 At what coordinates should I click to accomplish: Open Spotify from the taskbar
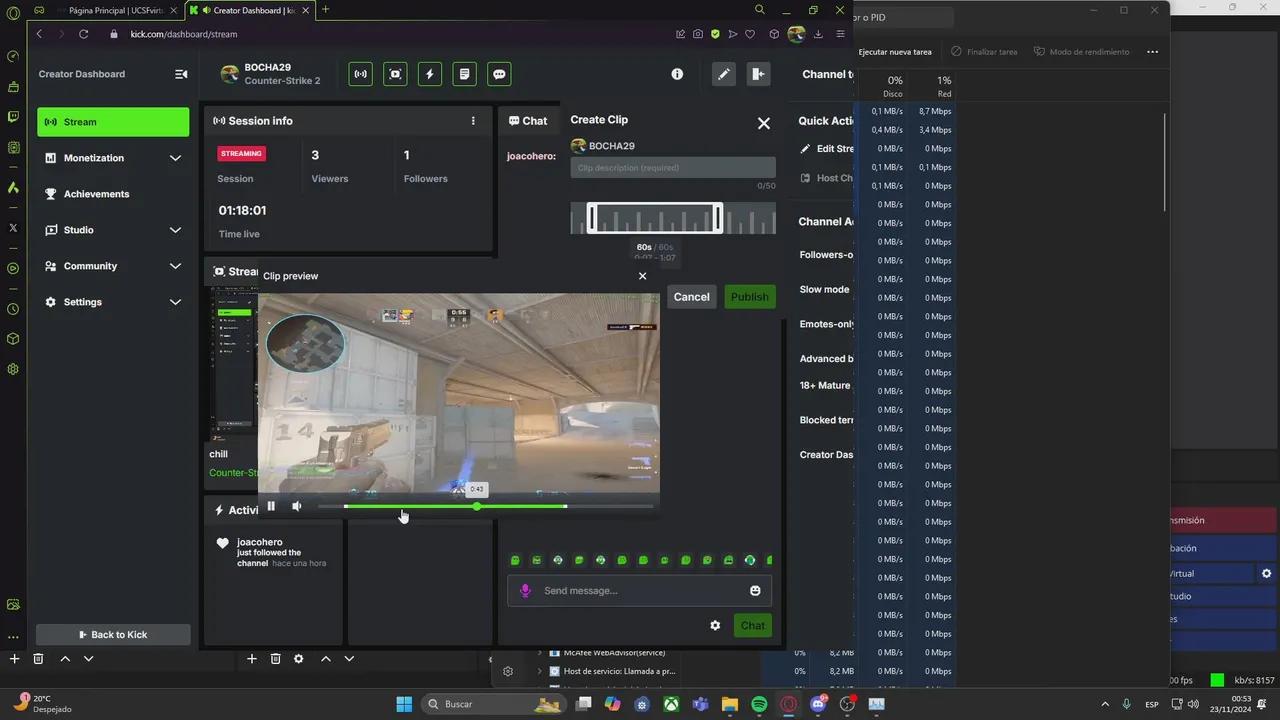(759, 704)
